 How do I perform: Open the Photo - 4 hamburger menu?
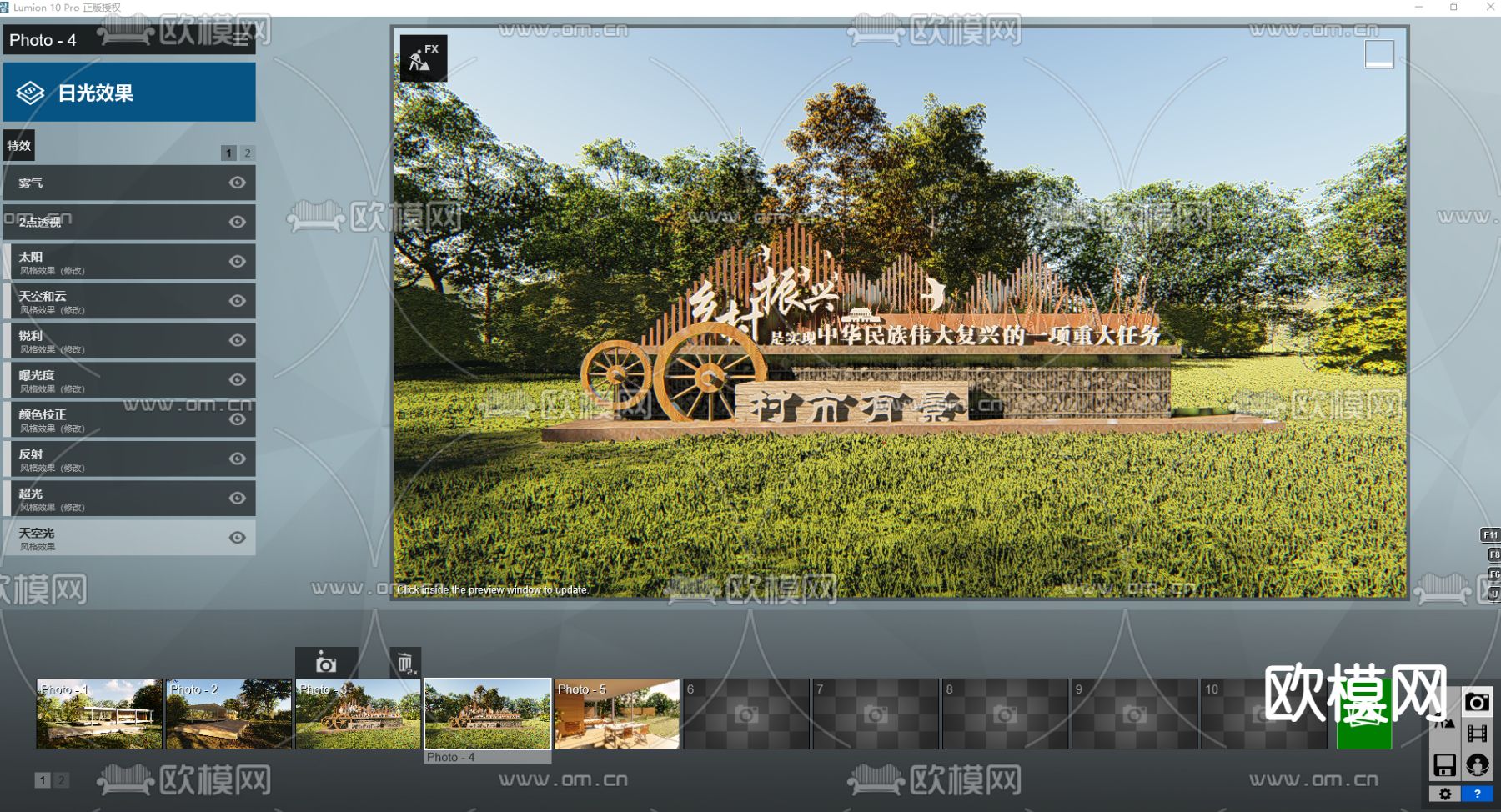tap(240, 39)
